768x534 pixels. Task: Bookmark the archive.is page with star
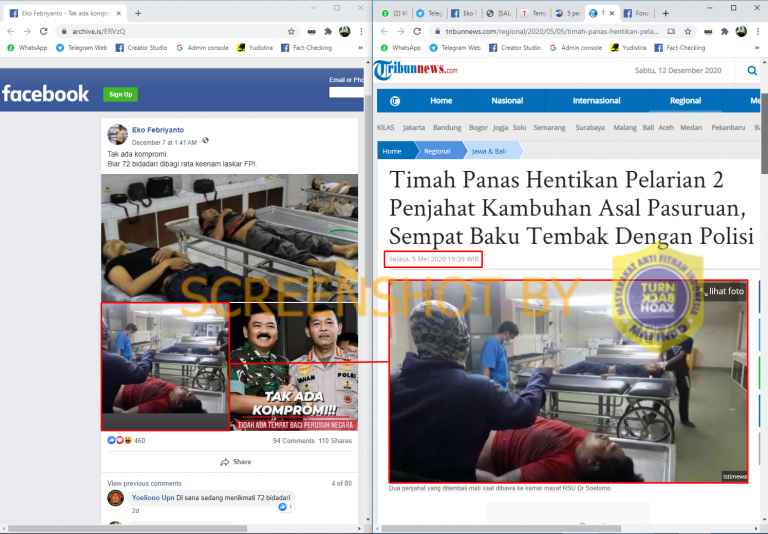tap(291, 31)
